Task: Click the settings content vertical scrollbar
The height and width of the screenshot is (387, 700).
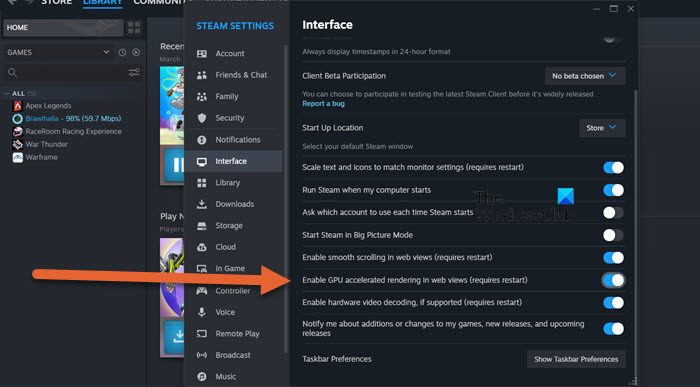Action: click(x=635, y=232)
